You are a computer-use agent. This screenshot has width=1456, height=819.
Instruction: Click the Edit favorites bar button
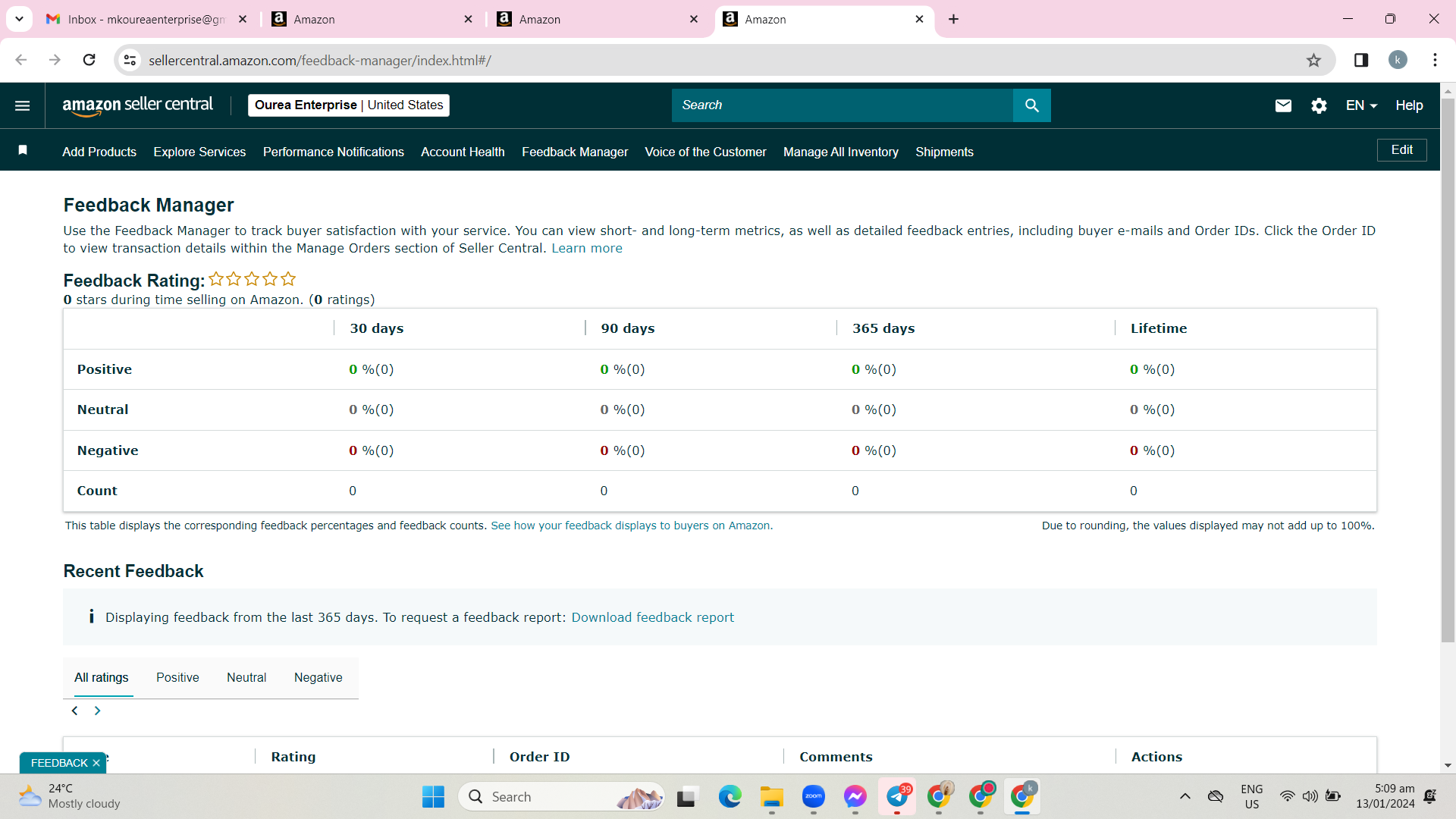1401,150
